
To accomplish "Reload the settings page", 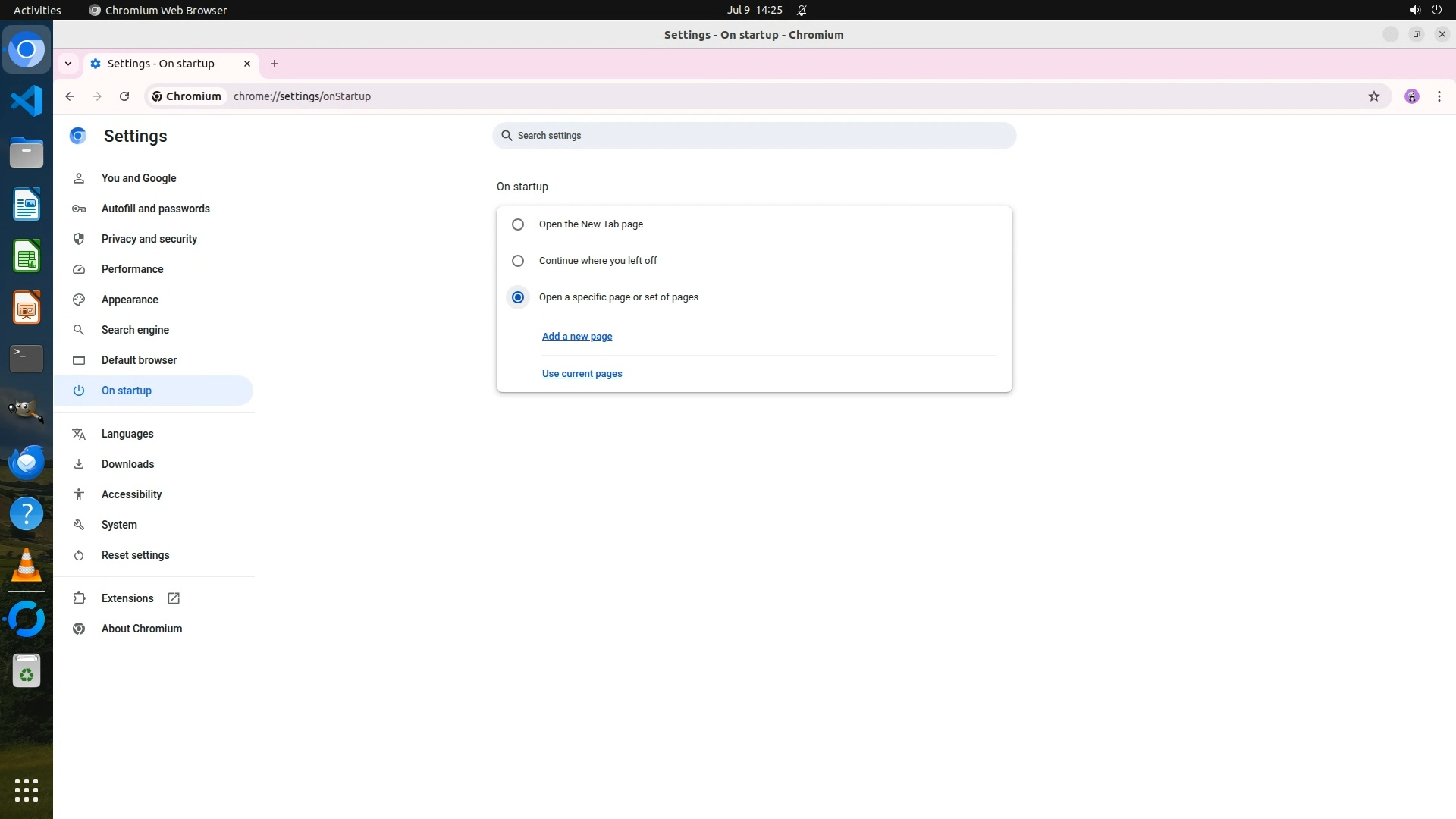I will (x=124, y=96).
